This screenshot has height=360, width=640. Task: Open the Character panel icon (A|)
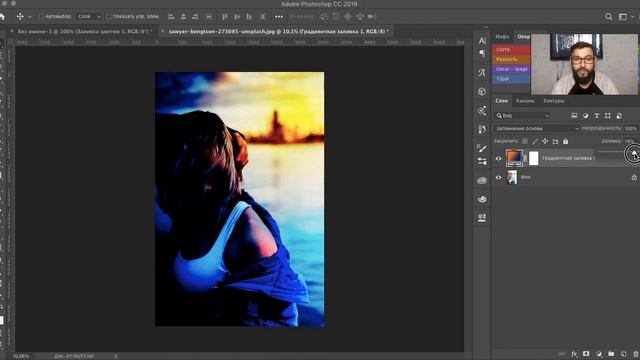pos(482,40)
